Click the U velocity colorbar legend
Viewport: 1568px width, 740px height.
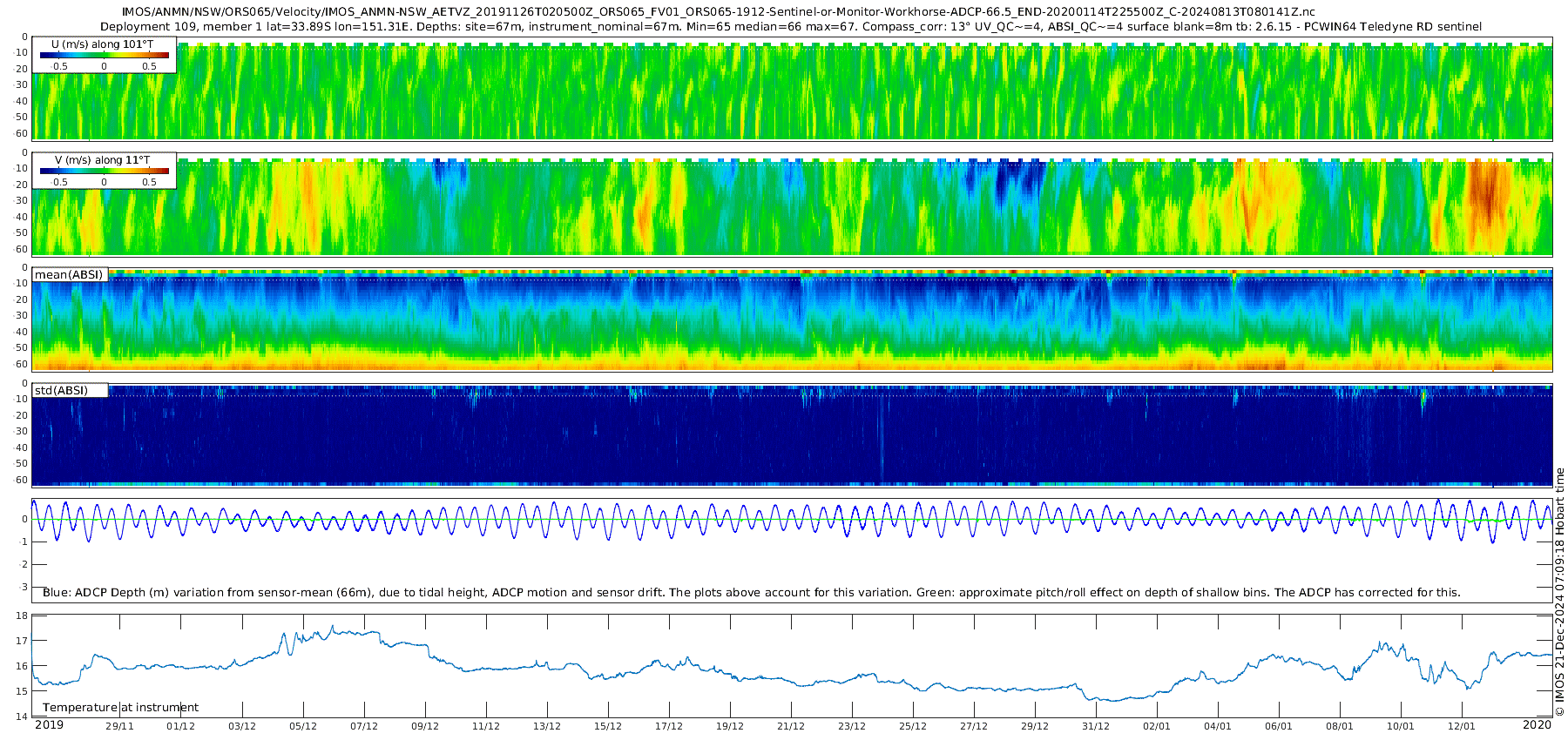pyautogui.click(x=104, y=56)
